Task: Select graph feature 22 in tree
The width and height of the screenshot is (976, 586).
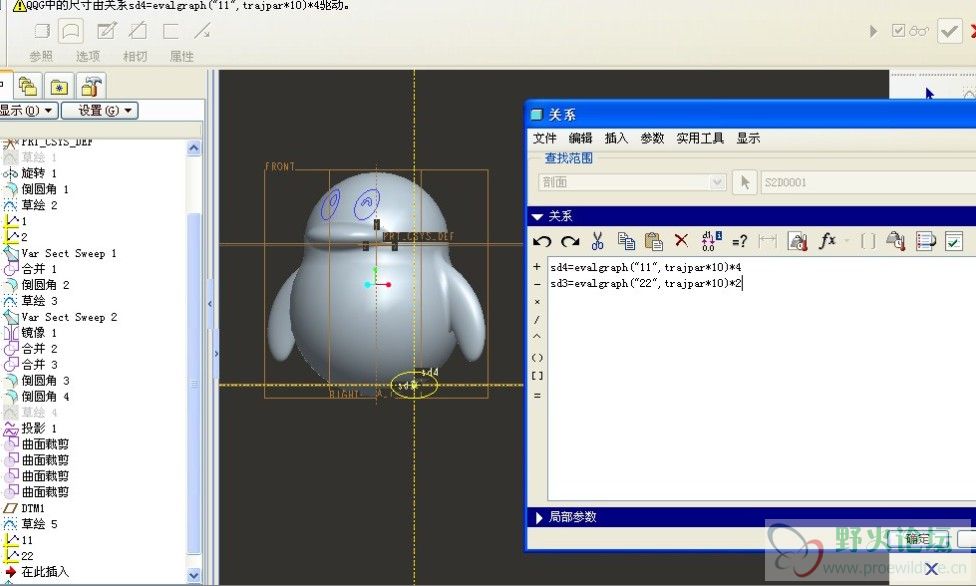Action: coord(27,555)
